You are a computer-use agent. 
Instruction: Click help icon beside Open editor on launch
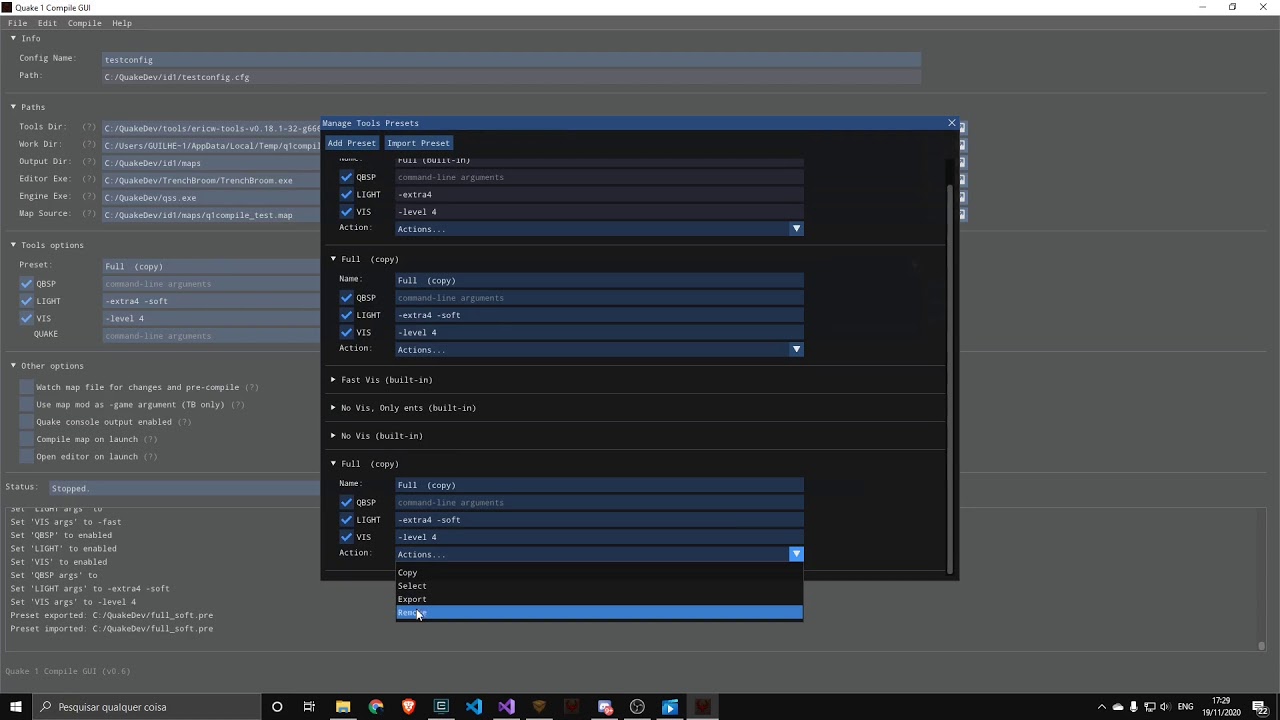click(150, 457)
